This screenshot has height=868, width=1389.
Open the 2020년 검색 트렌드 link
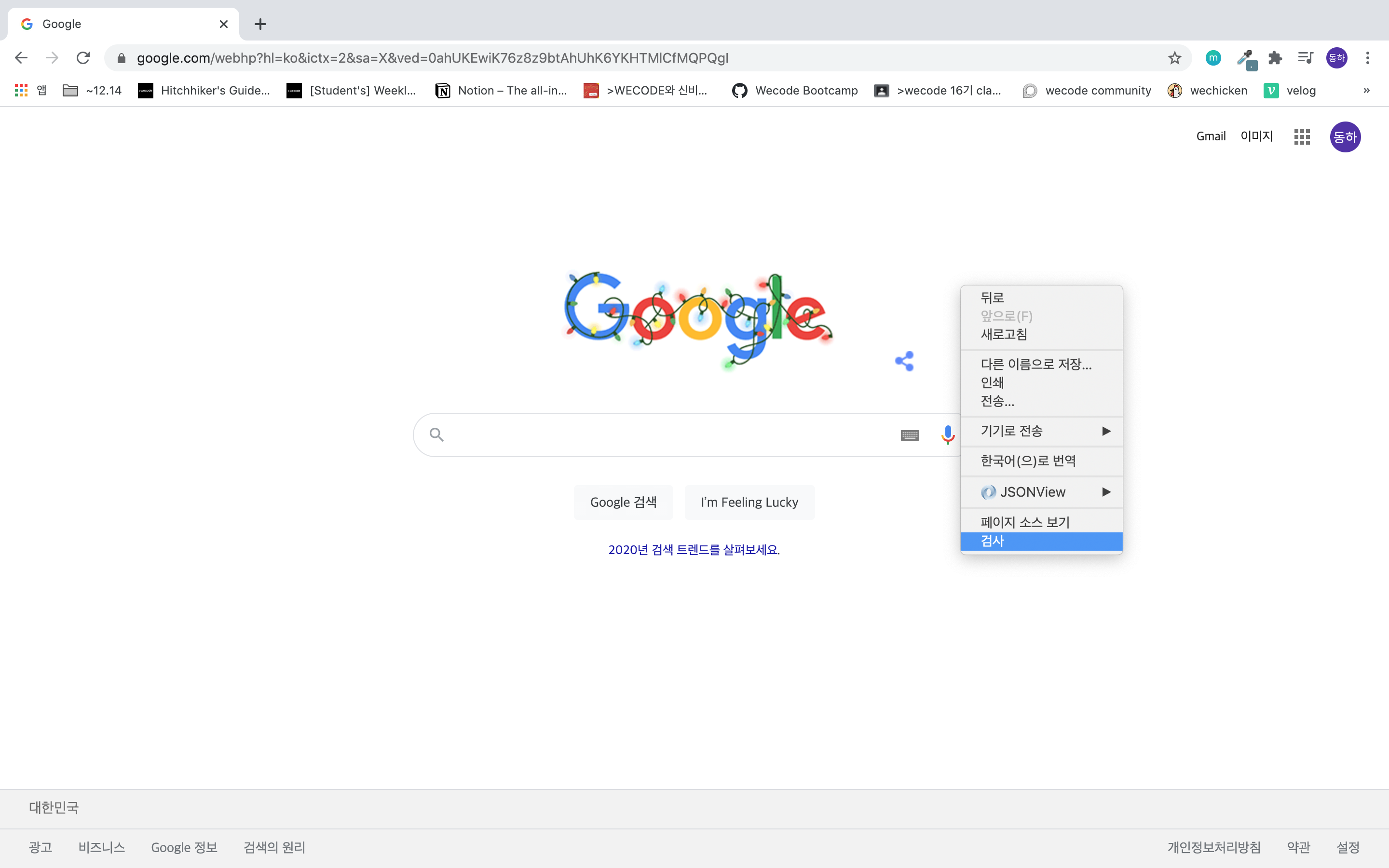coord(694,550)
